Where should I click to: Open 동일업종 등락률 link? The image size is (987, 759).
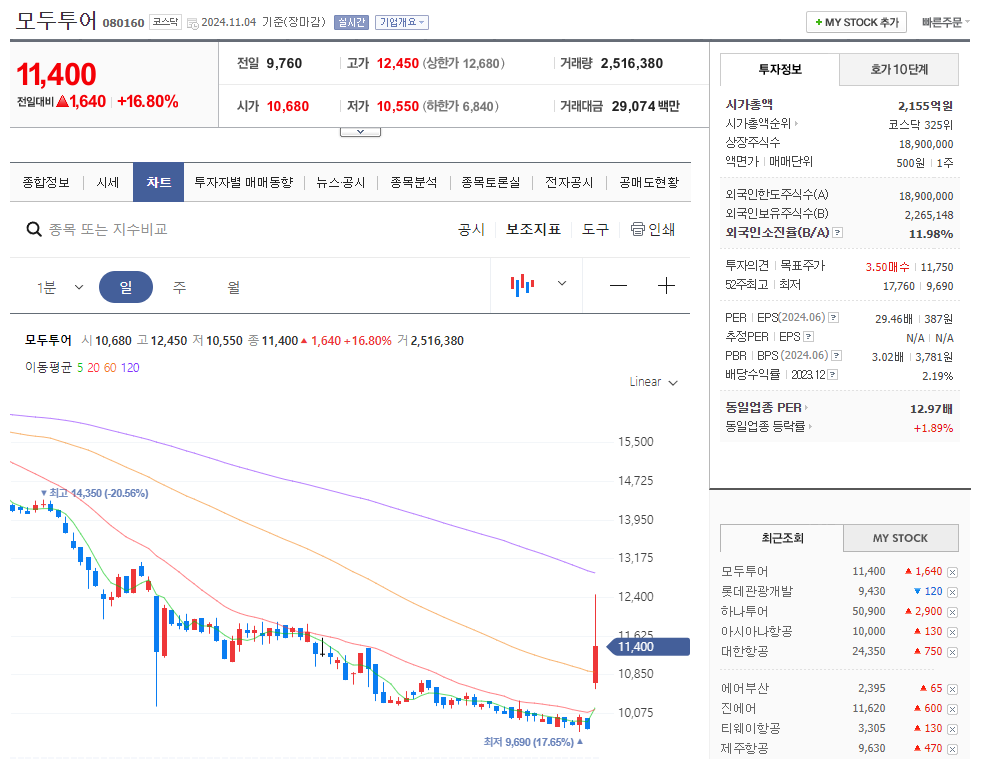(x=769, y=426)
